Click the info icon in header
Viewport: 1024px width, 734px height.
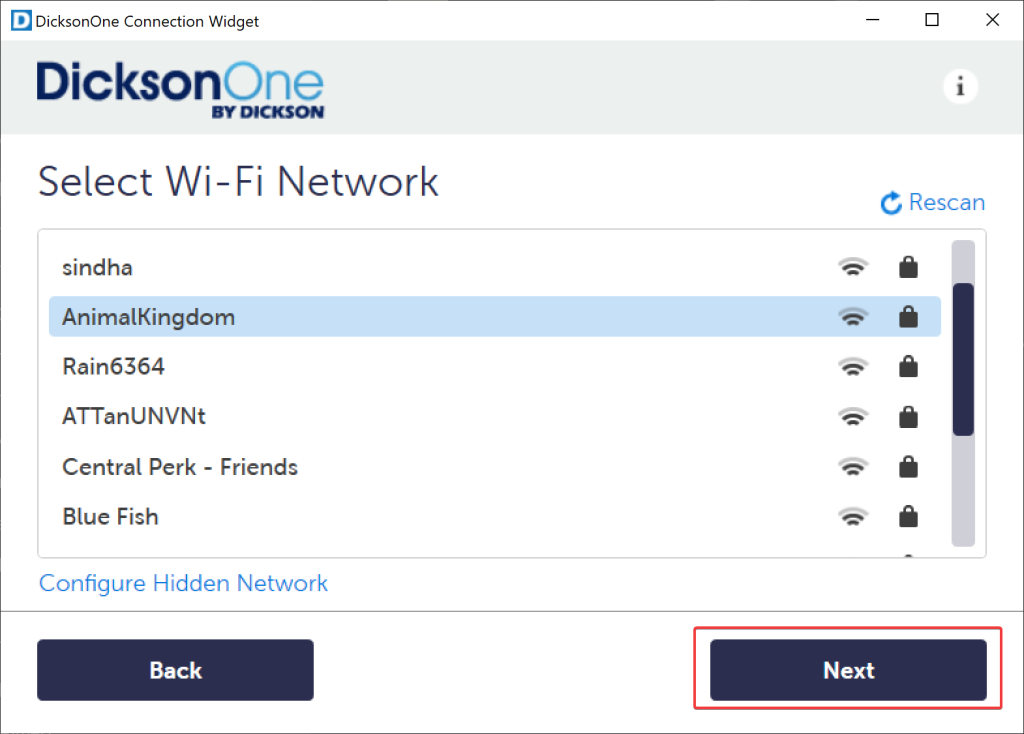(x=960, y=87)
